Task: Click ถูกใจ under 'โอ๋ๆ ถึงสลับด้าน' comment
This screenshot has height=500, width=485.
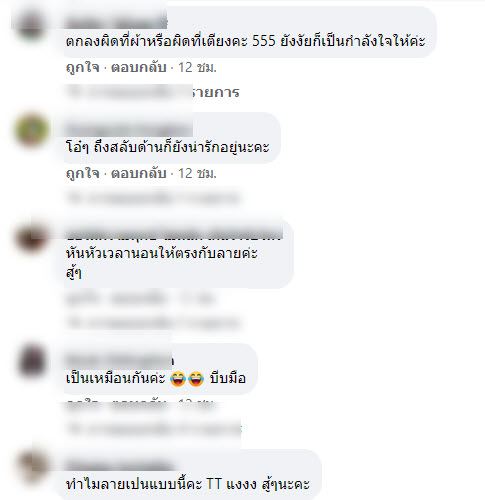Action: [x=83, y=173]
